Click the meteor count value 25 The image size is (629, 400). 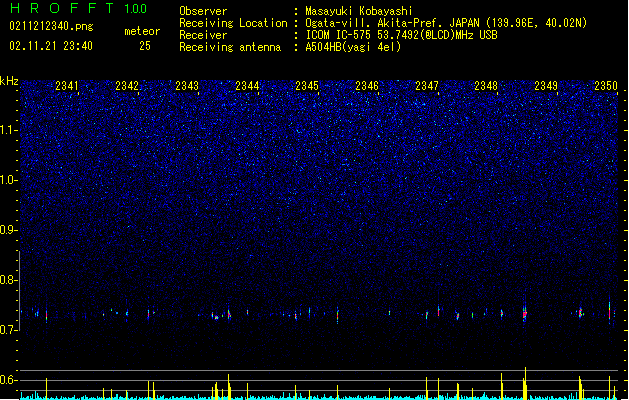(x=145, y=46)
